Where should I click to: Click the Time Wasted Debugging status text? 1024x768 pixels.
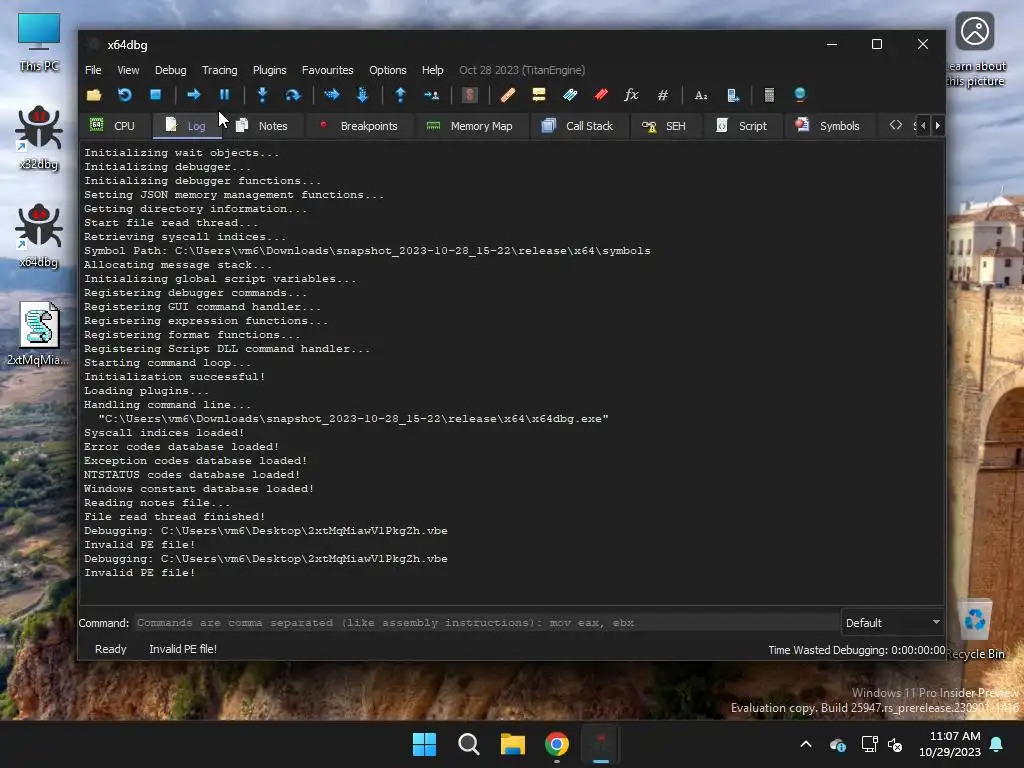pyautogui.click(x=856, y=650)
